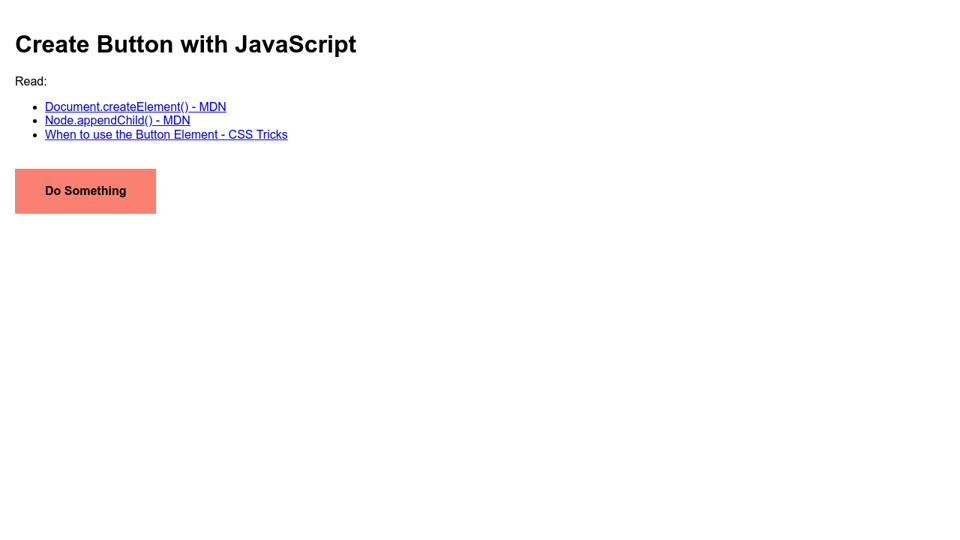This screenshot has width=960, height=540.
Task: Click the "Read:" paragraph text
Action: pyautogui.click(x=31, y=82)
